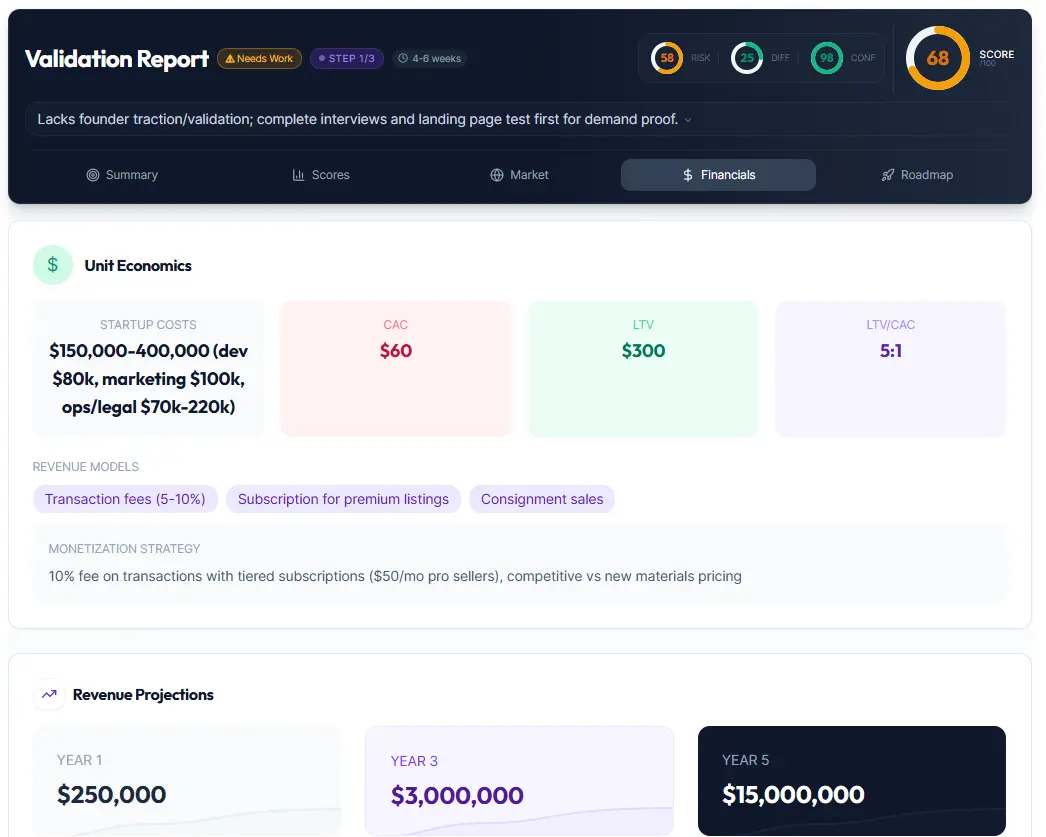The image size is (1046, 837).
Task: Select the Subscription for premium listings chip
Action: click(x=343, y=498)
